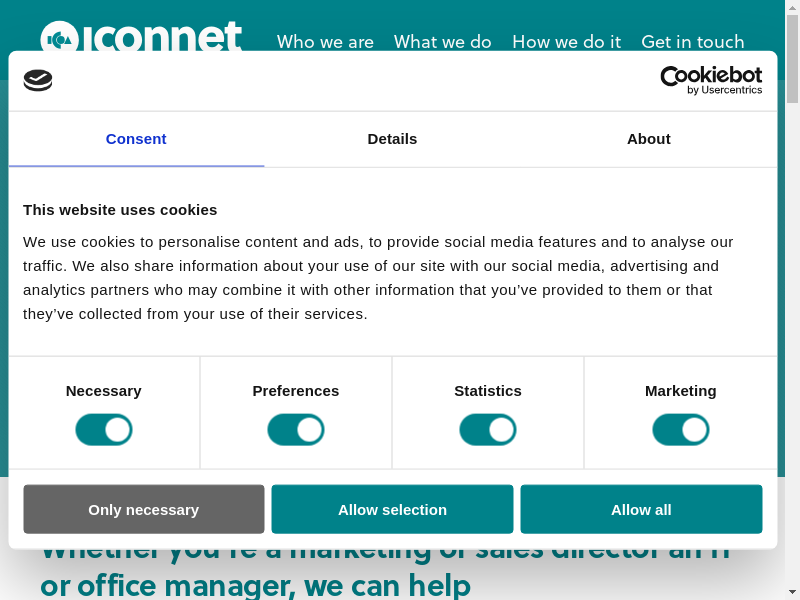
Task: Turn off the Statistics cookies toggle
Action: tap(488, 430)
